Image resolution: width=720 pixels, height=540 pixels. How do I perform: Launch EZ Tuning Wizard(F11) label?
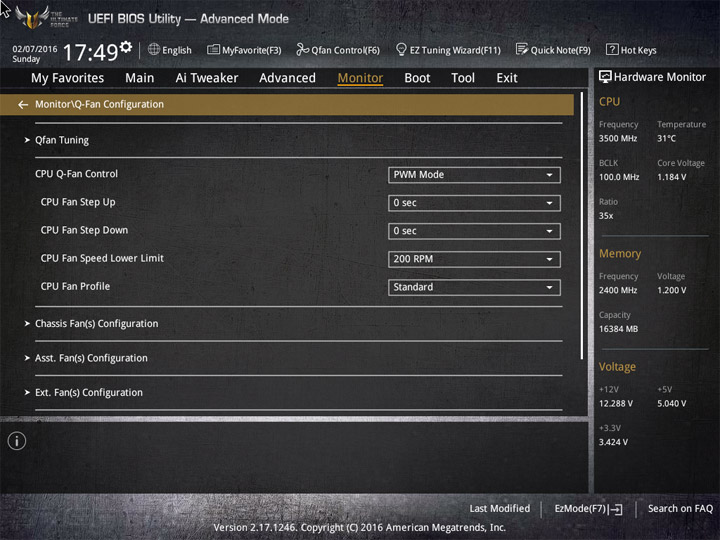[455, 50]
